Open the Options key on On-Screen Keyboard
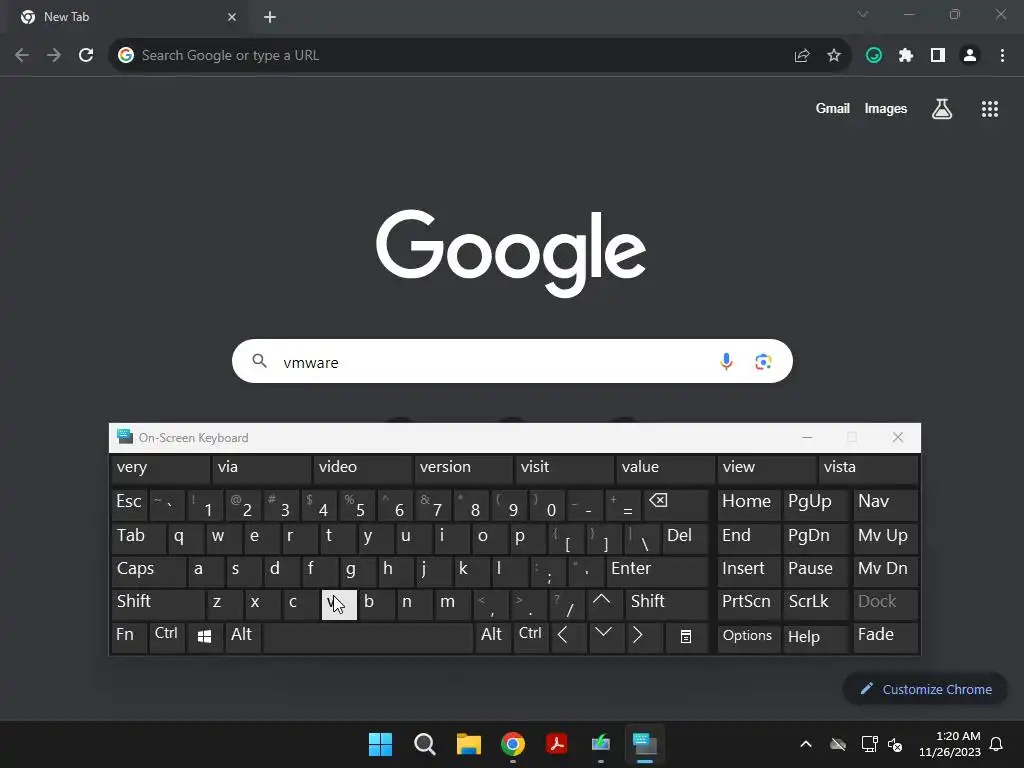Screen dimensions: 1024x768 point(748,637)
